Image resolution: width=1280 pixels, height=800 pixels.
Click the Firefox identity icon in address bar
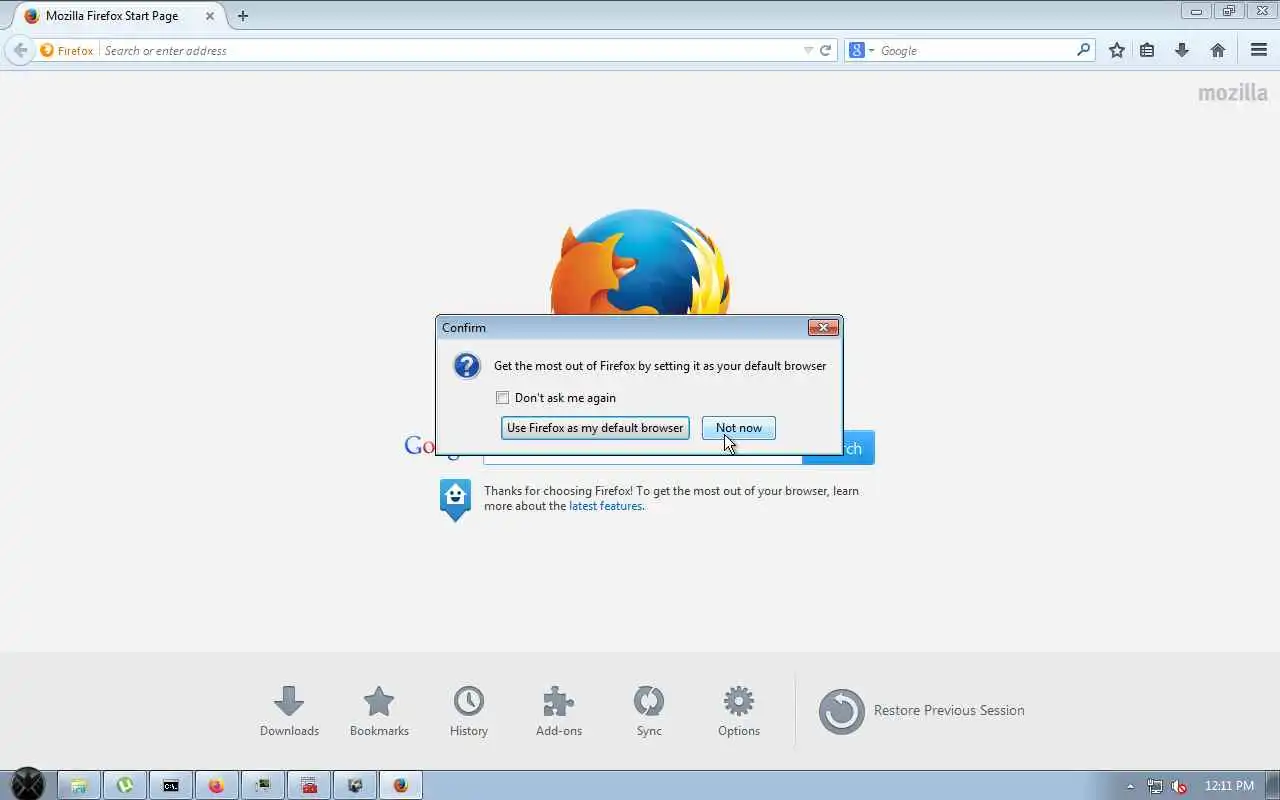point(47,50)
